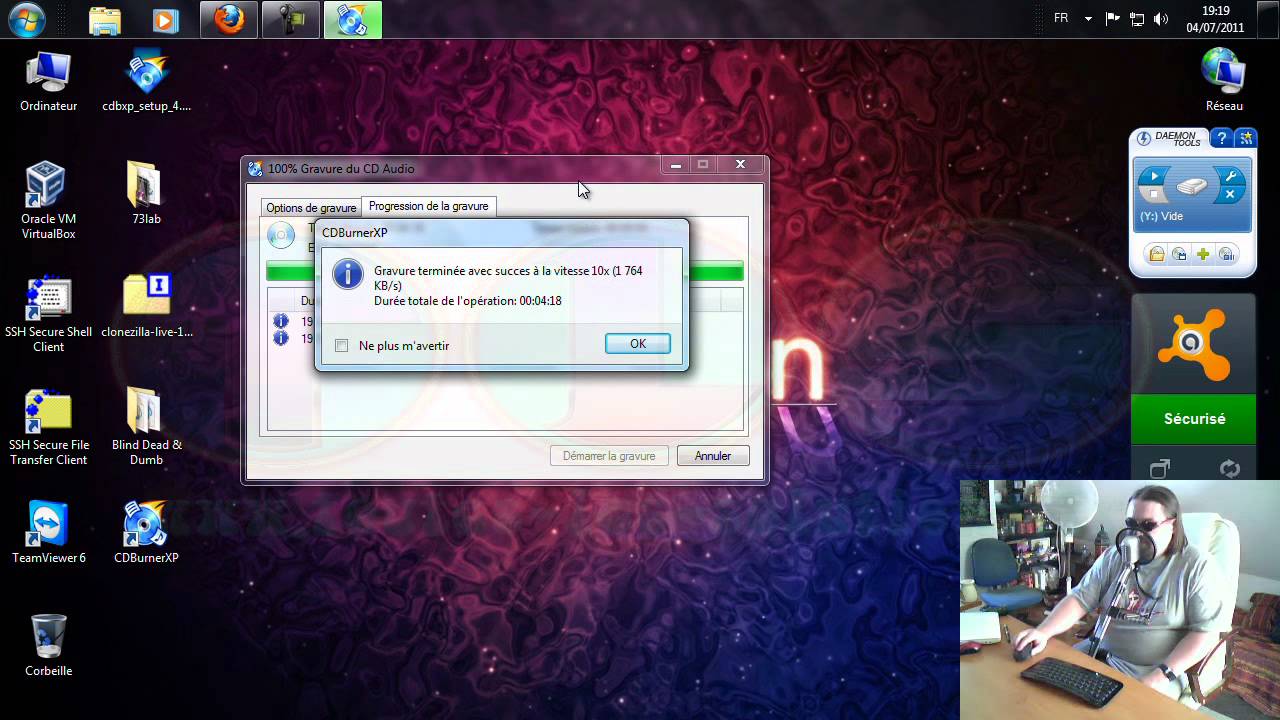Show hidden tray icons with the arrow

[x=1088, y=19]
